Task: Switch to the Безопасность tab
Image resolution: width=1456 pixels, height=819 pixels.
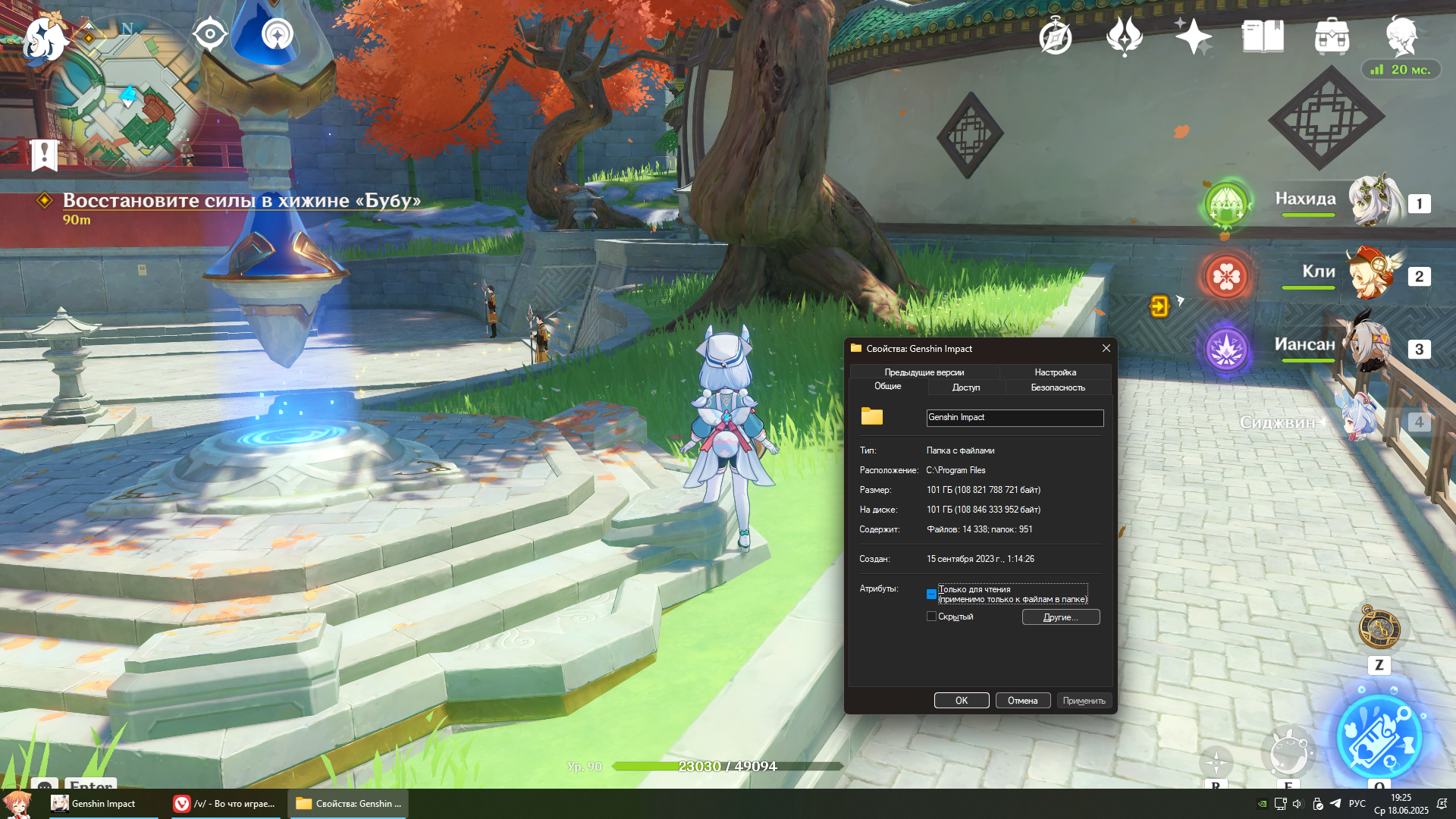Action: click(x=1058, y=388)
